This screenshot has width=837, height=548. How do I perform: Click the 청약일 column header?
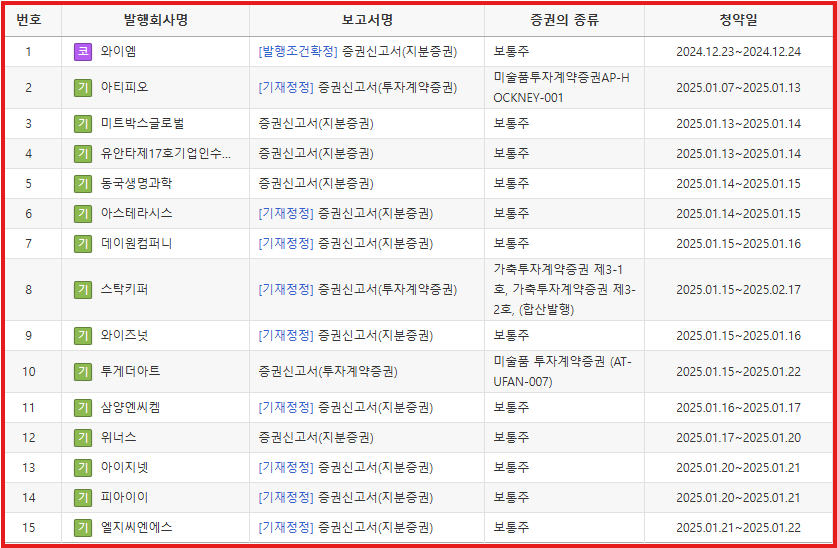pyautogui.click(x=738, y=20)
